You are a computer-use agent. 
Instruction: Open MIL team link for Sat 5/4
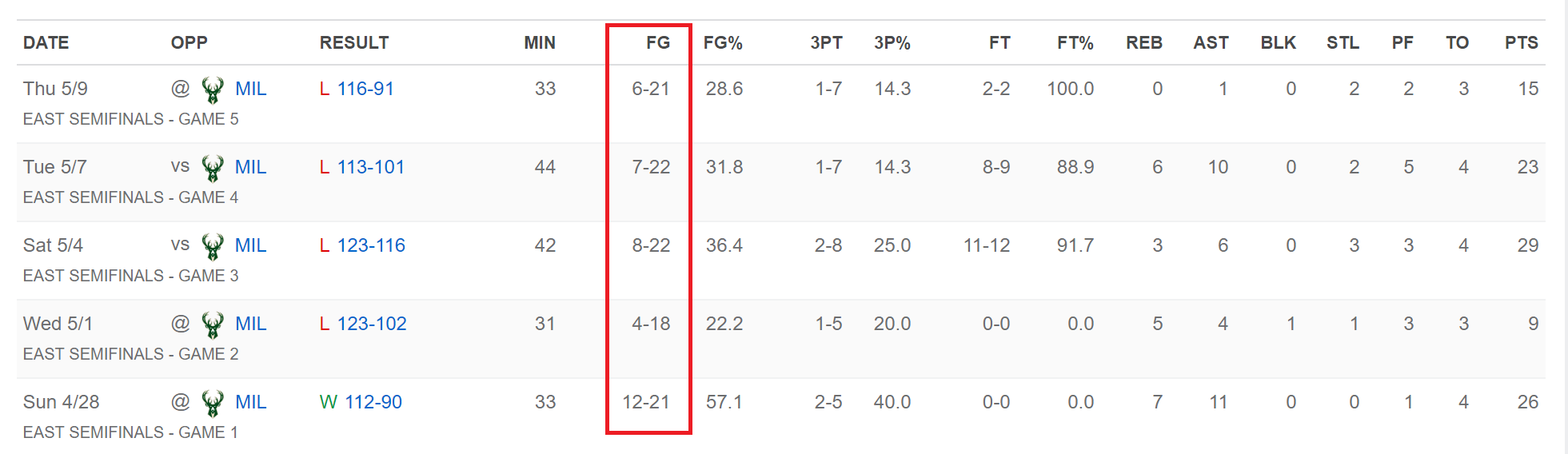(x=250, y=245)
